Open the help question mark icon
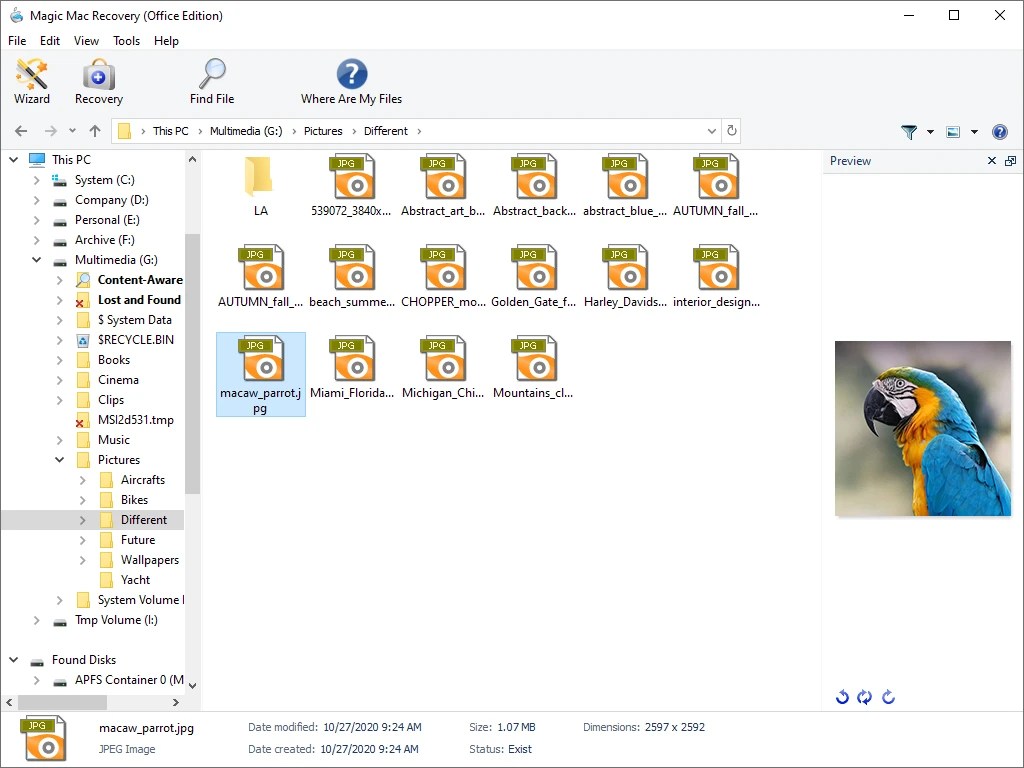The image size is (1024, 768). tap(998, 131)
